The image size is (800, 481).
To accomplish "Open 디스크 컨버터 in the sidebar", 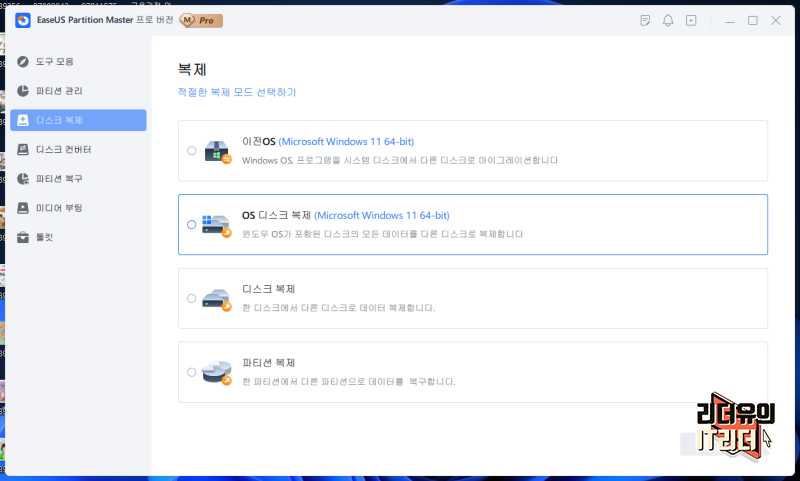I will (78, 149).
